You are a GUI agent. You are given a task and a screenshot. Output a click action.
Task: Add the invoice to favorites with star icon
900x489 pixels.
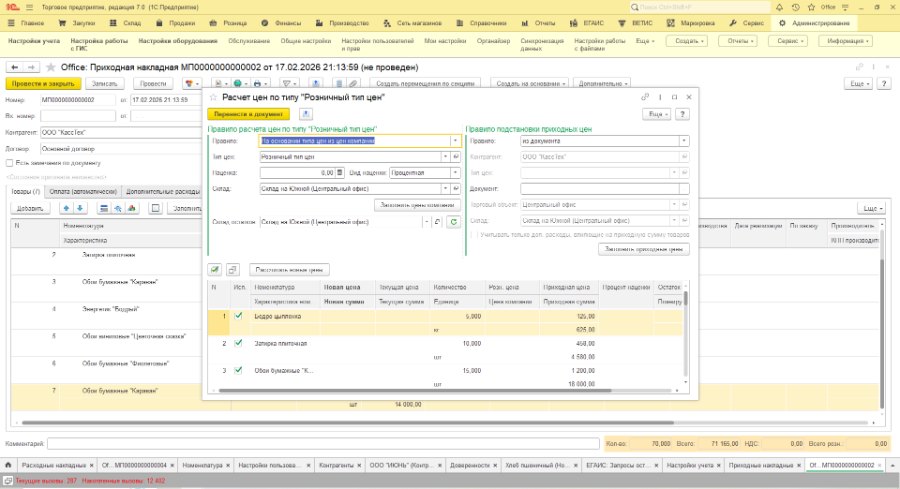point(51,67)
